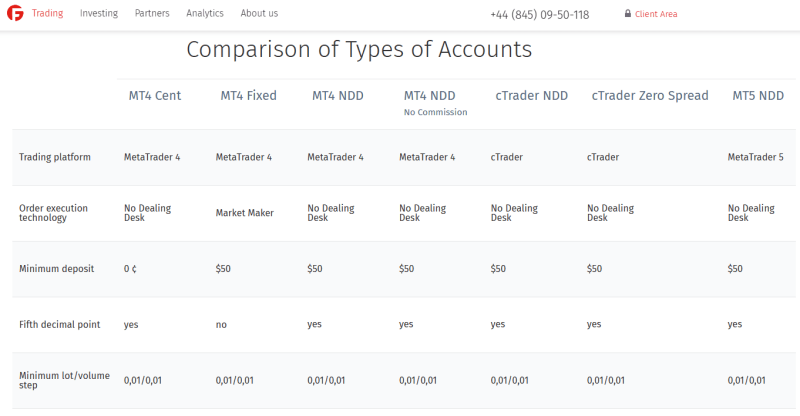Open the Investing menu
800x416 pixels.
tap(99, 13)
